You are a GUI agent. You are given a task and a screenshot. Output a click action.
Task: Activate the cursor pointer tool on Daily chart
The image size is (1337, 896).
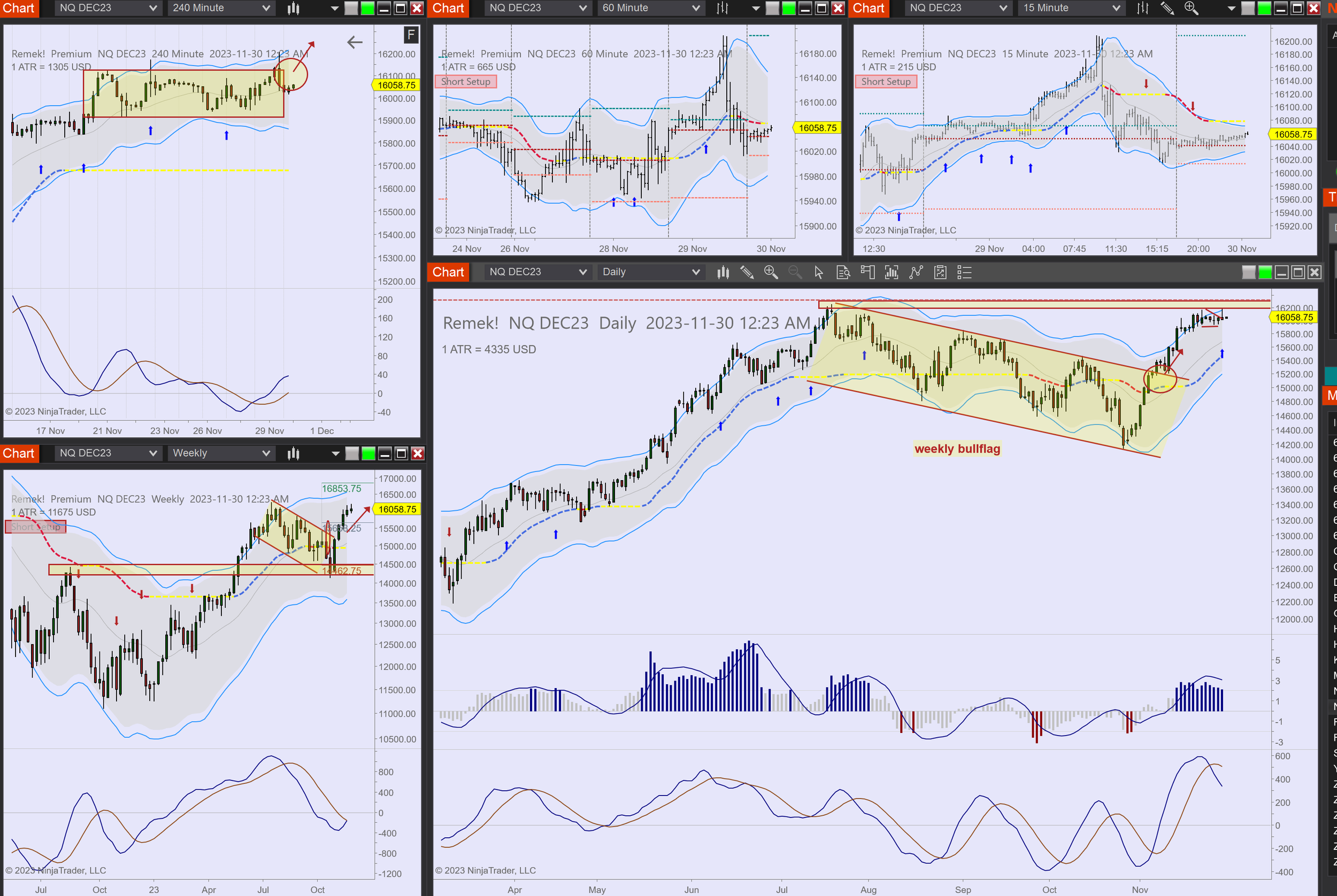pos(819,273)
